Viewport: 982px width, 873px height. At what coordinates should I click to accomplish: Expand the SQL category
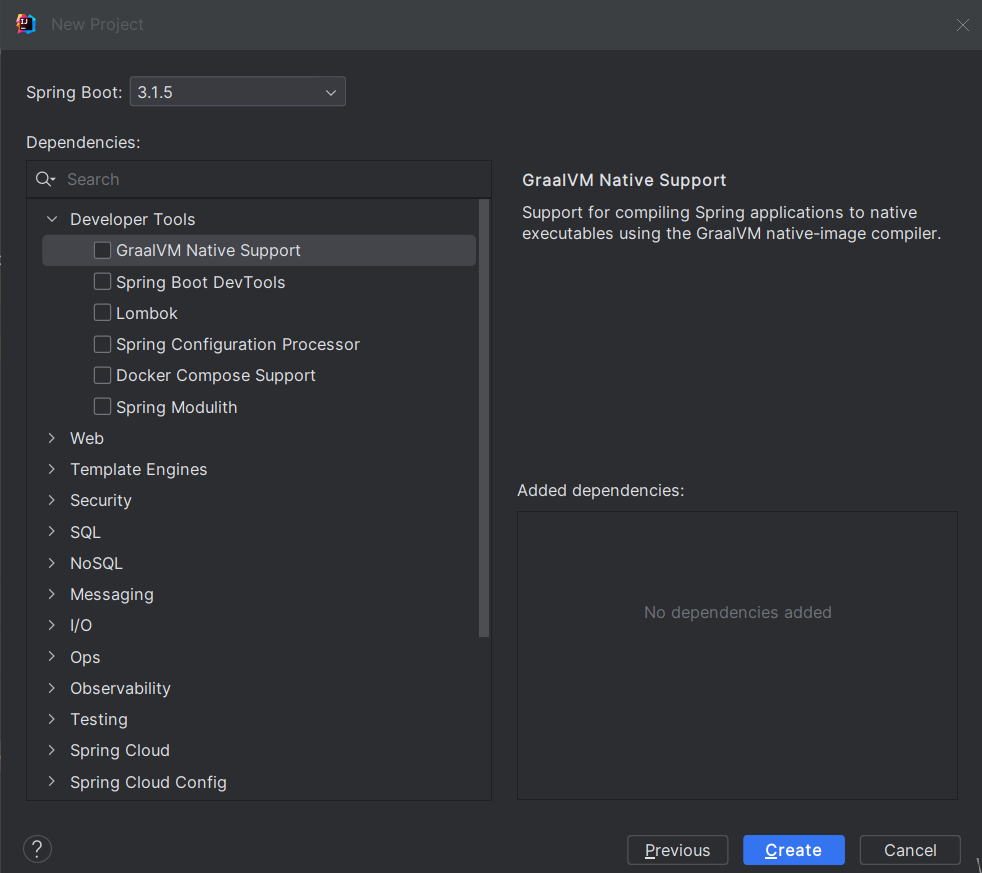[x=52, y=531]
